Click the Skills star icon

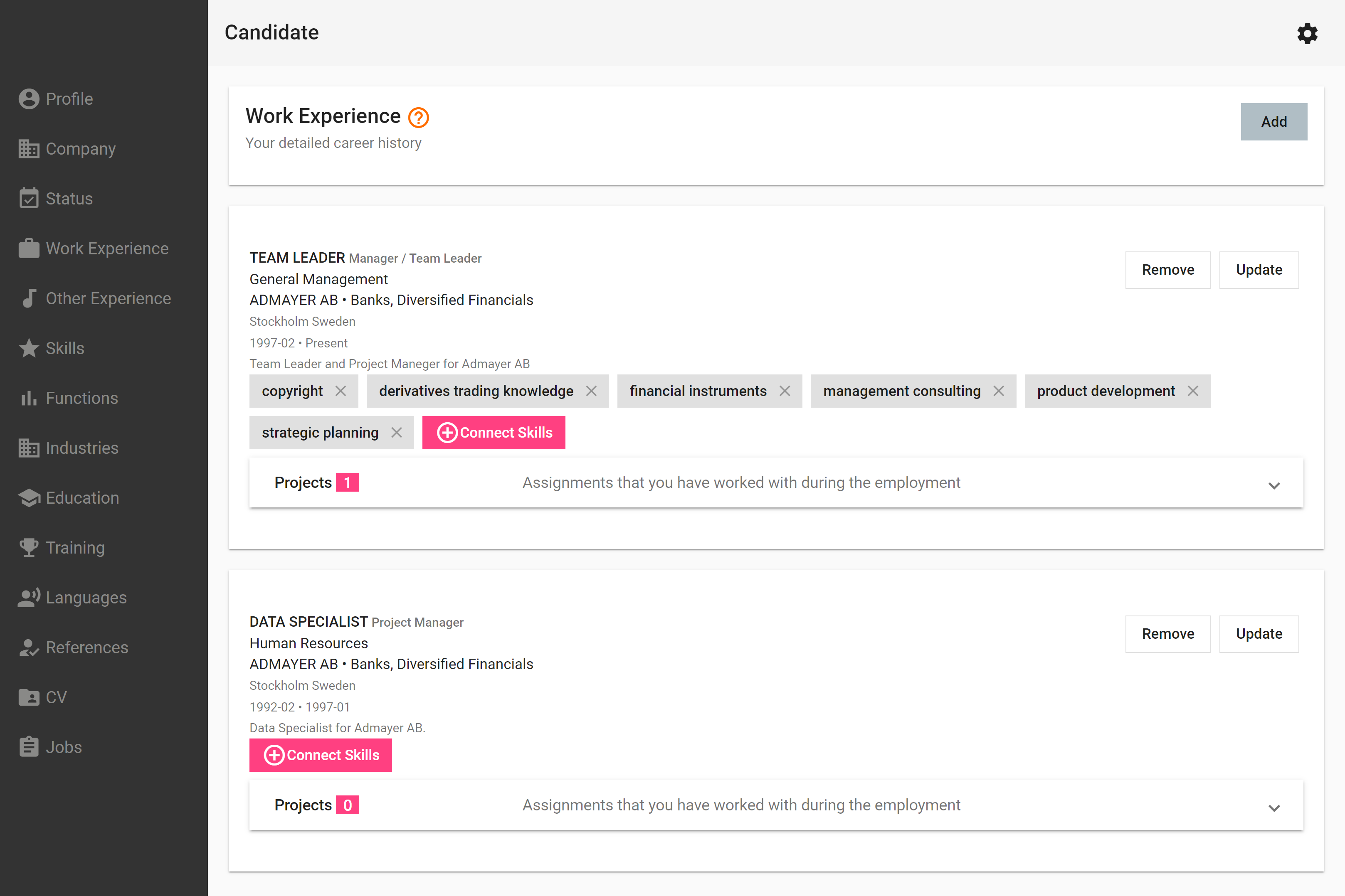click(x=29, y=348)
